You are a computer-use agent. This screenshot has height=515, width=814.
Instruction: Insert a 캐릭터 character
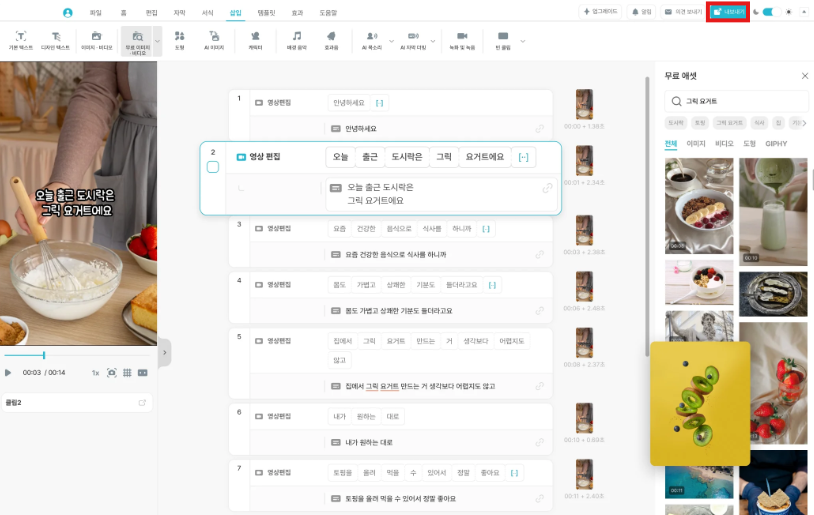255,40
